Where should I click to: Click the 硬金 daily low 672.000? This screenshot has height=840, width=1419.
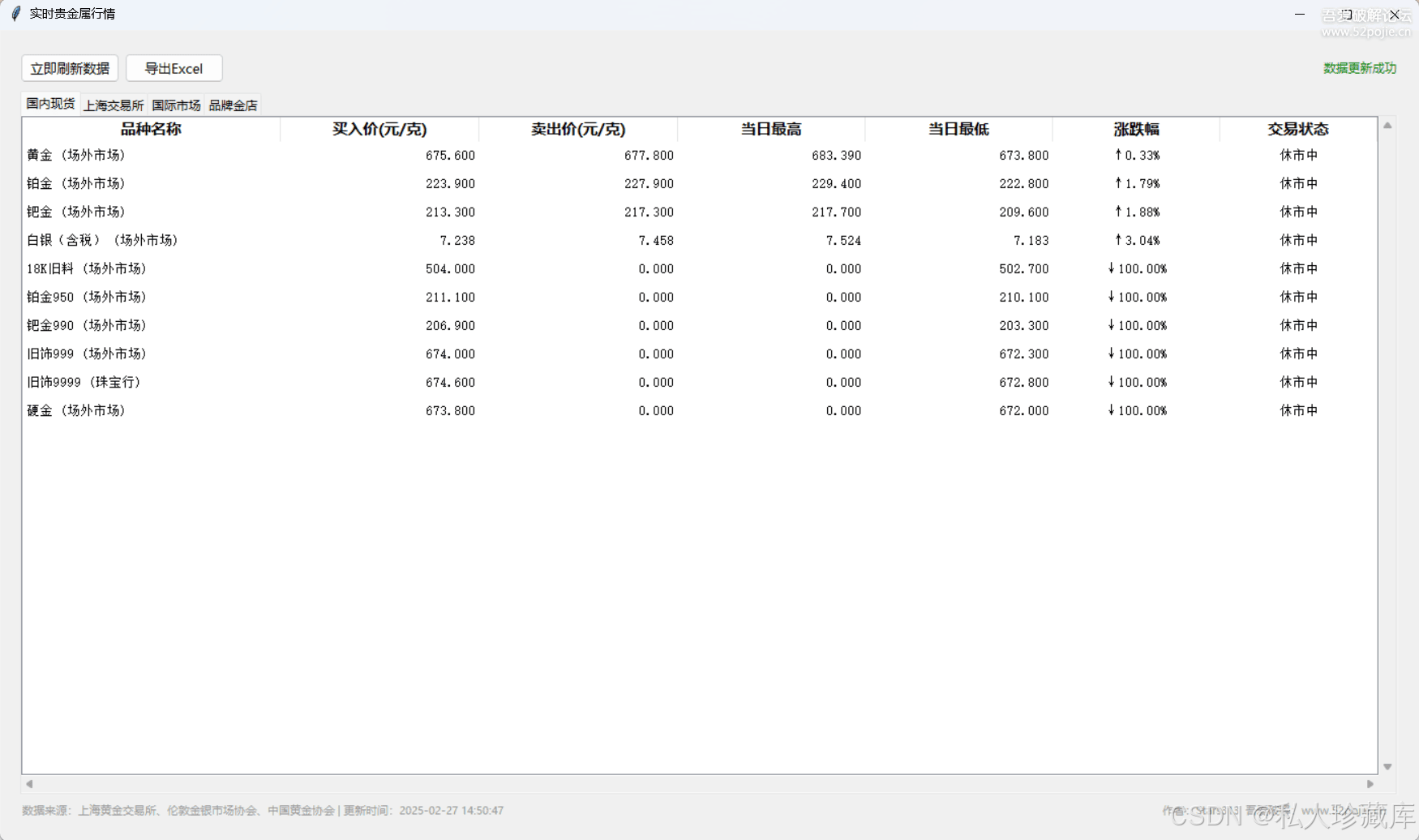(1023, 410)
